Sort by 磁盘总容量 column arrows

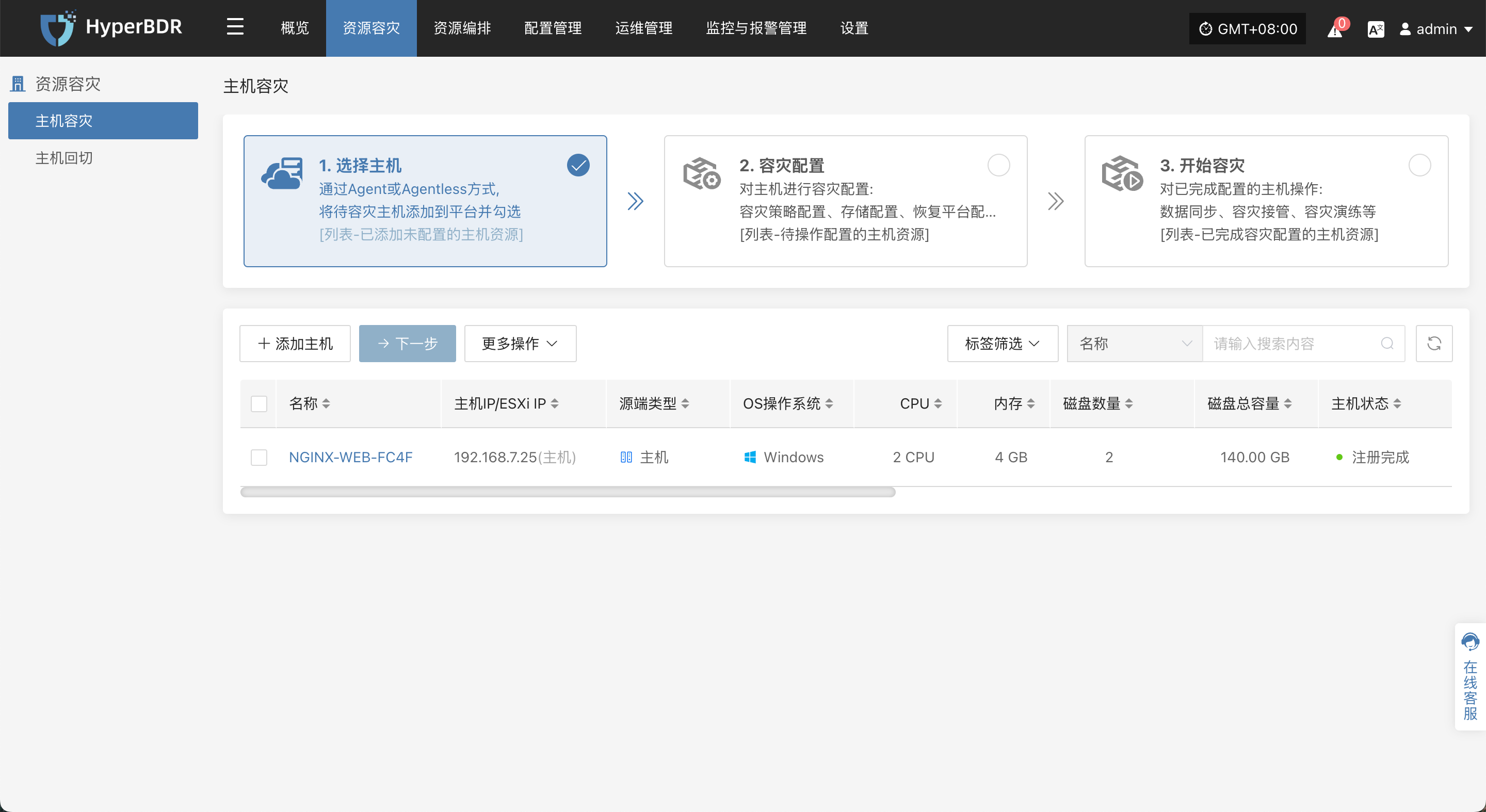click(1287, 404)
